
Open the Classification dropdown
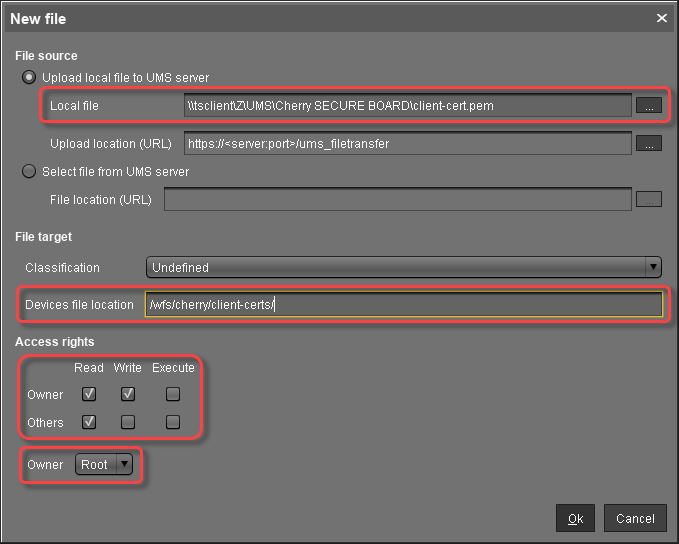(403, 267)
